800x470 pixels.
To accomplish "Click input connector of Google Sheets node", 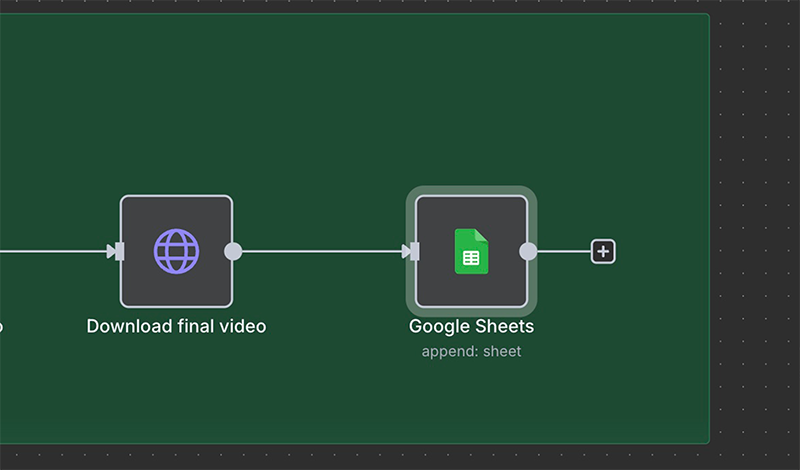I will point(415,251).
